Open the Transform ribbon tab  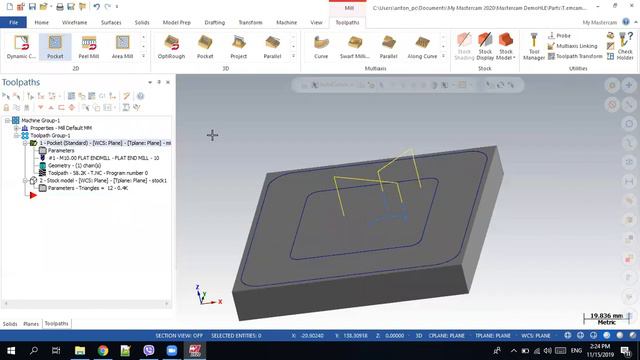250,22
